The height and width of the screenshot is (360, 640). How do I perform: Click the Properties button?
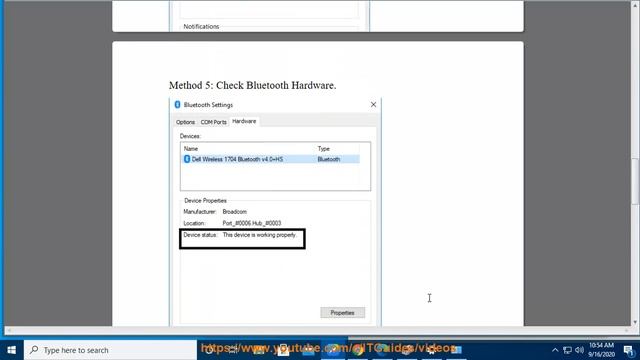[342, 313]
